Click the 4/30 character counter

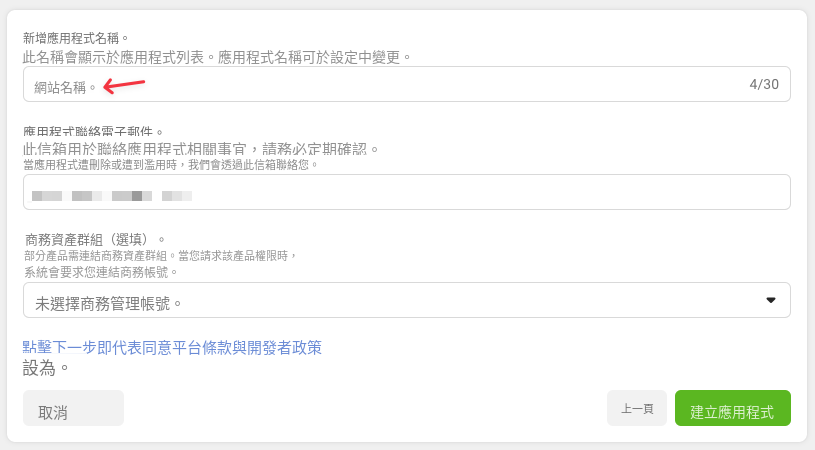(764, 84)
